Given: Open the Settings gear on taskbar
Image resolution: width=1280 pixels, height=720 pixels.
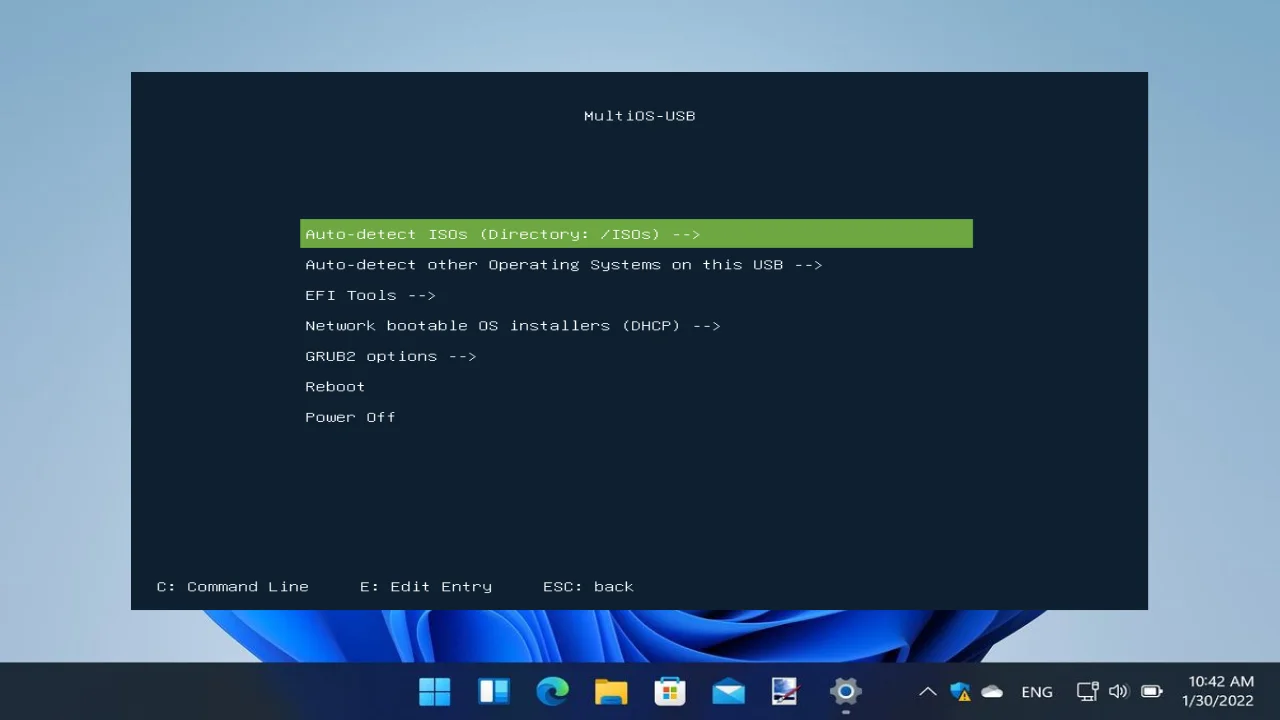Looking at the screenshot, I should pyautogui.click(x=845, y=691).
